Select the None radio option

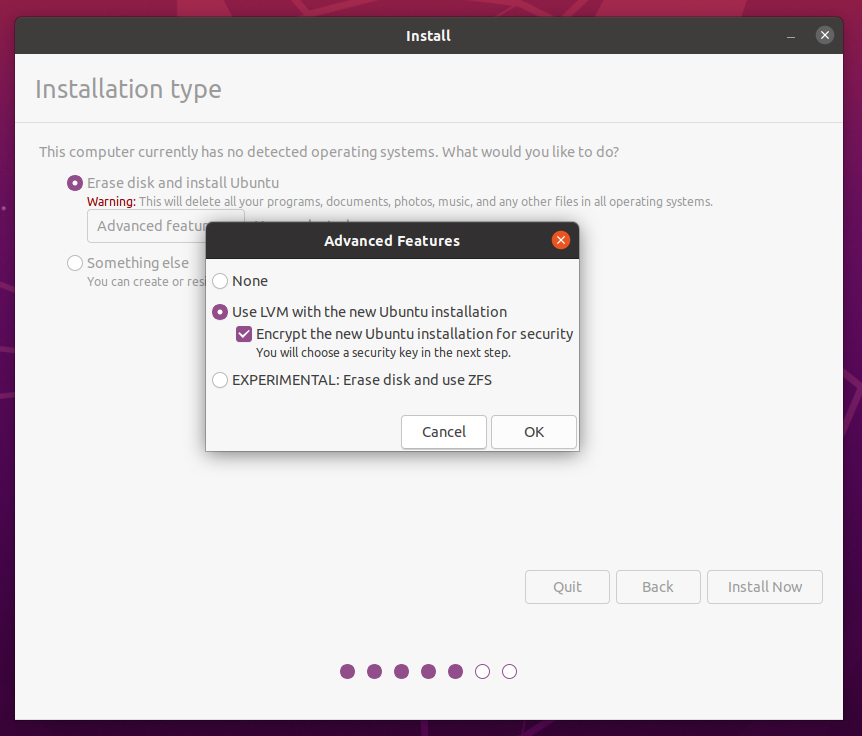tap(220, 282)
